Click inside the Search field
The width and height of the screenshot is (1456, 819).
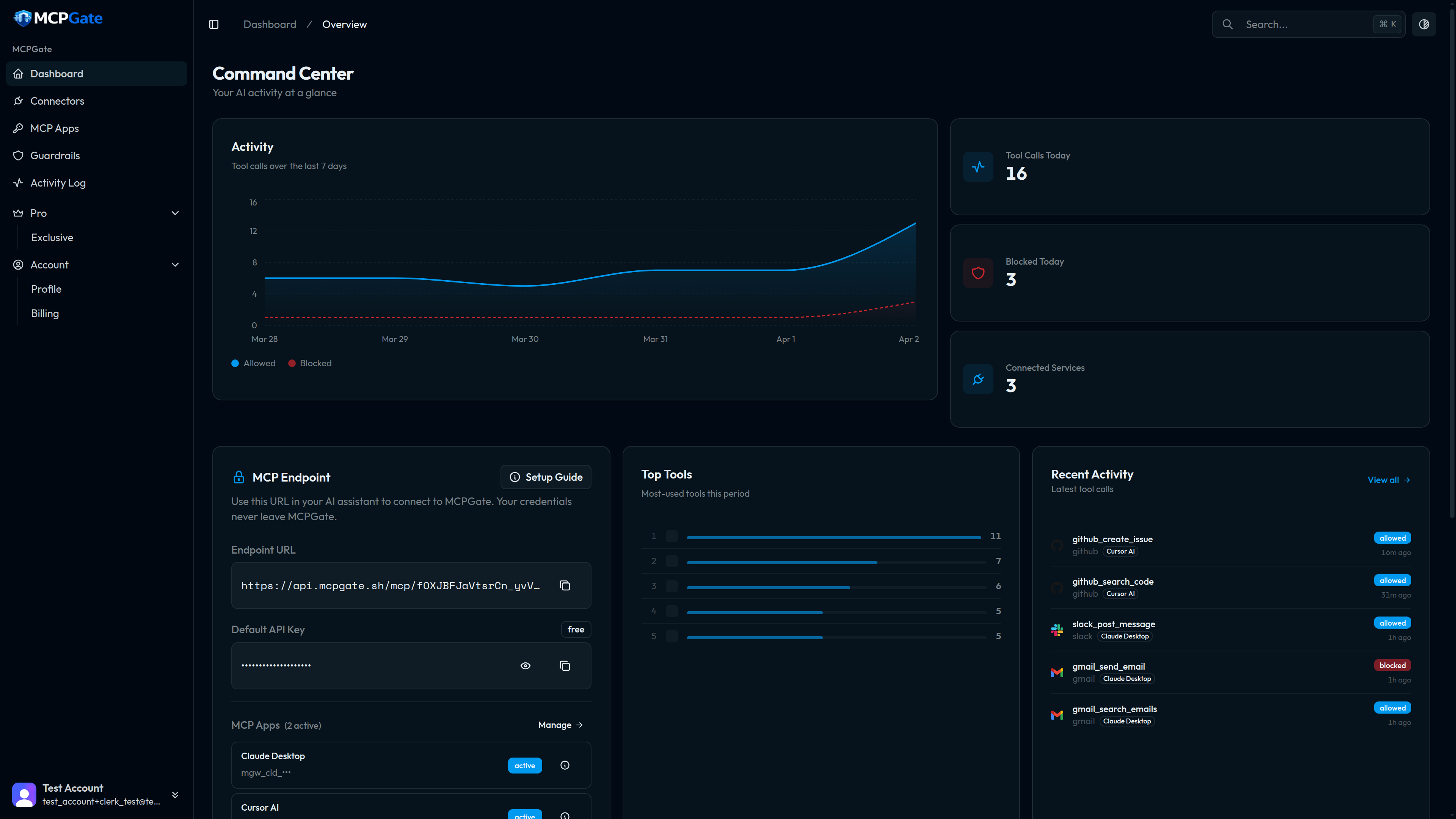(1300, 24)
